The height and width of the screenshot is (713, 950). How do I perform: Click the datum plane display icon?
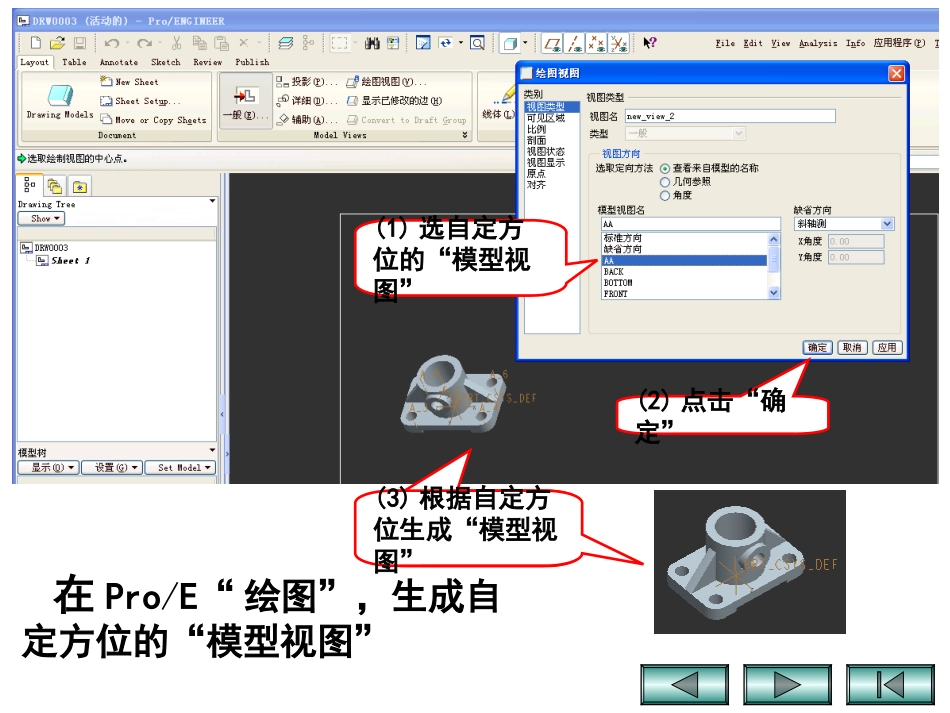pyautogui.click(x=552, y=43)
